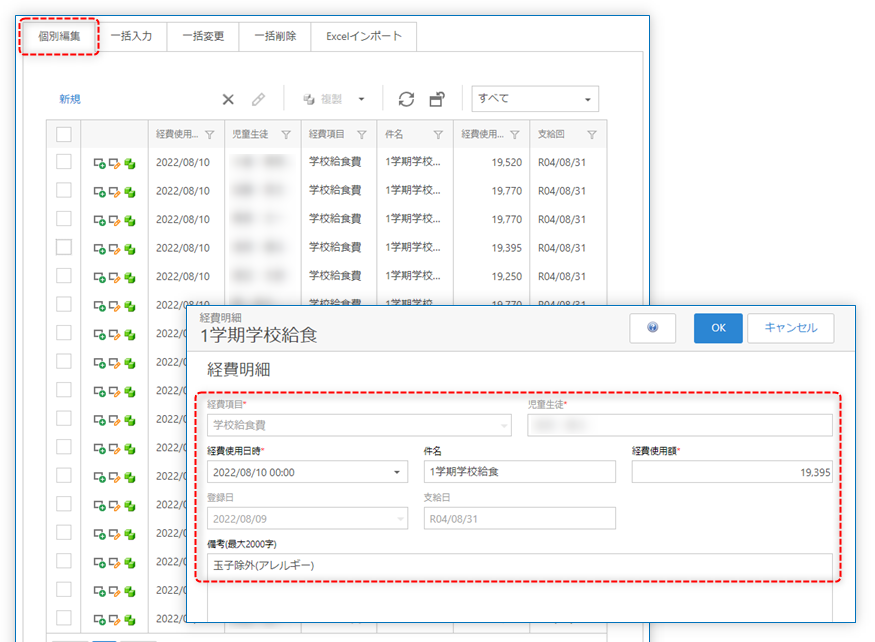Click the add-row icon in the 19,395 row

(99, 248)
